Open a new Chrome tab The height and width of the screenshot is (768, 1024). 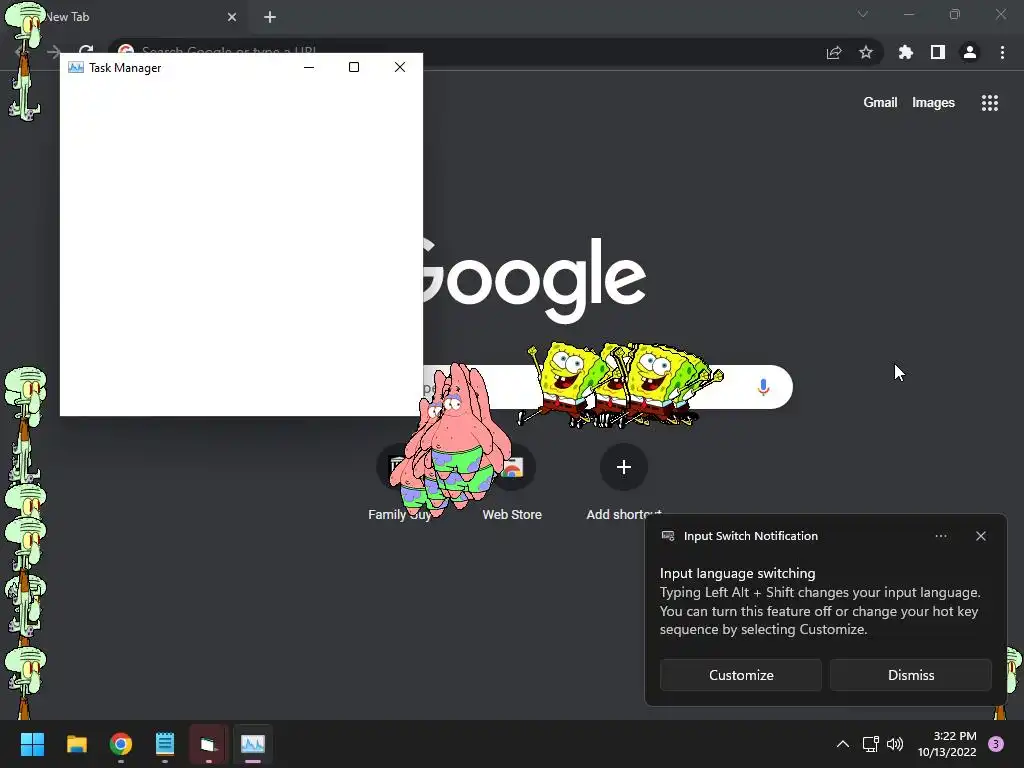pyautogui.click(x=270, y=17)
